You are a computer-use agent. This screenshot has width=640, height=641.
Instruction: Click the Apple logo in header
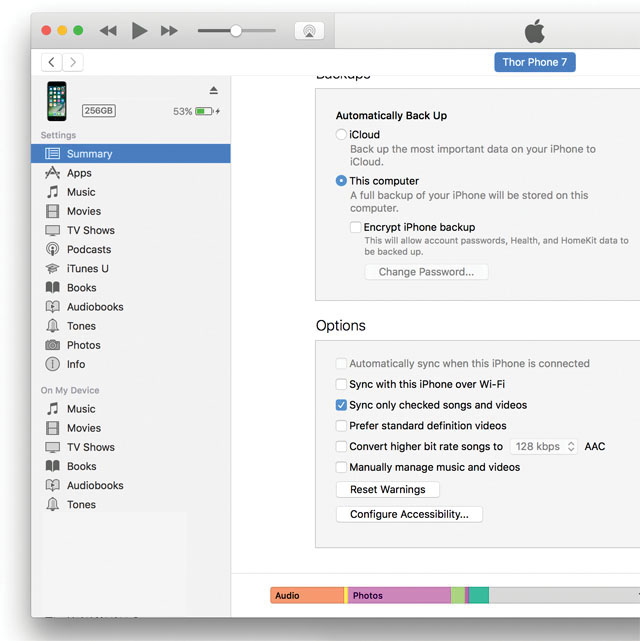pos(535,31)
